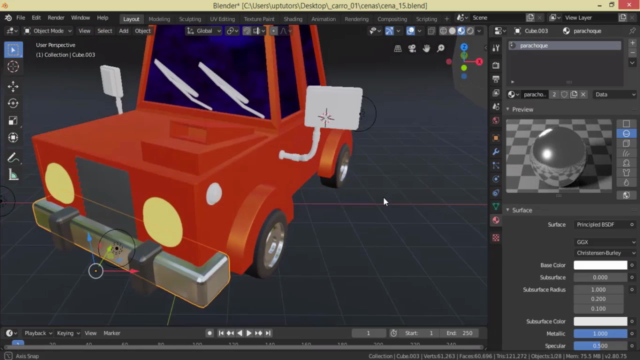Toggle gizmo visibility

[389, 31]
